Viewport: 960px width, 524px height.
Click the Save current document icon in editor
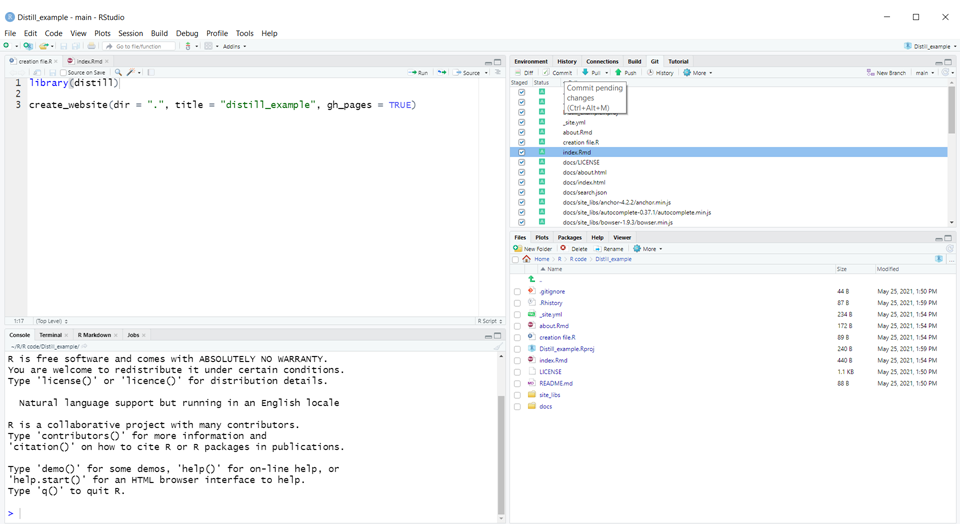click(x=53, y=72)
